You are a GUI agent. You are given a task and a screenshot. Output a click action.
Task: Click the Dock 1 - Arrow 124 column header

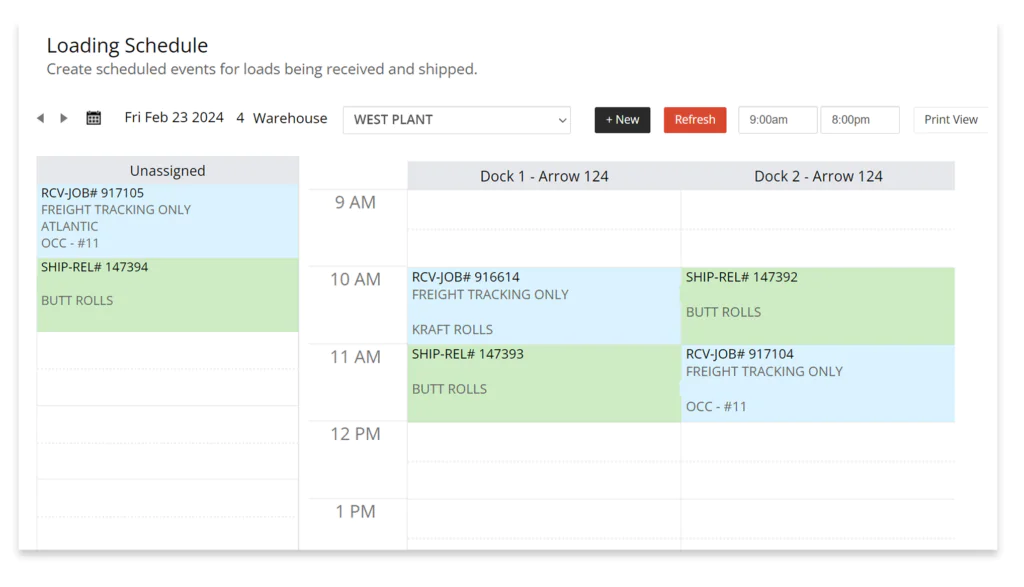coord(544,176)
